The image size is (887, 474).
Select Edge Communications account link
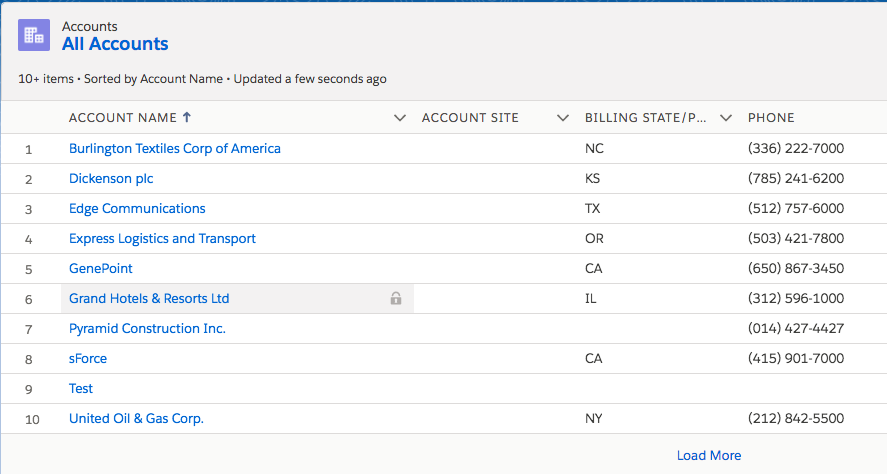tap(137, 208)
